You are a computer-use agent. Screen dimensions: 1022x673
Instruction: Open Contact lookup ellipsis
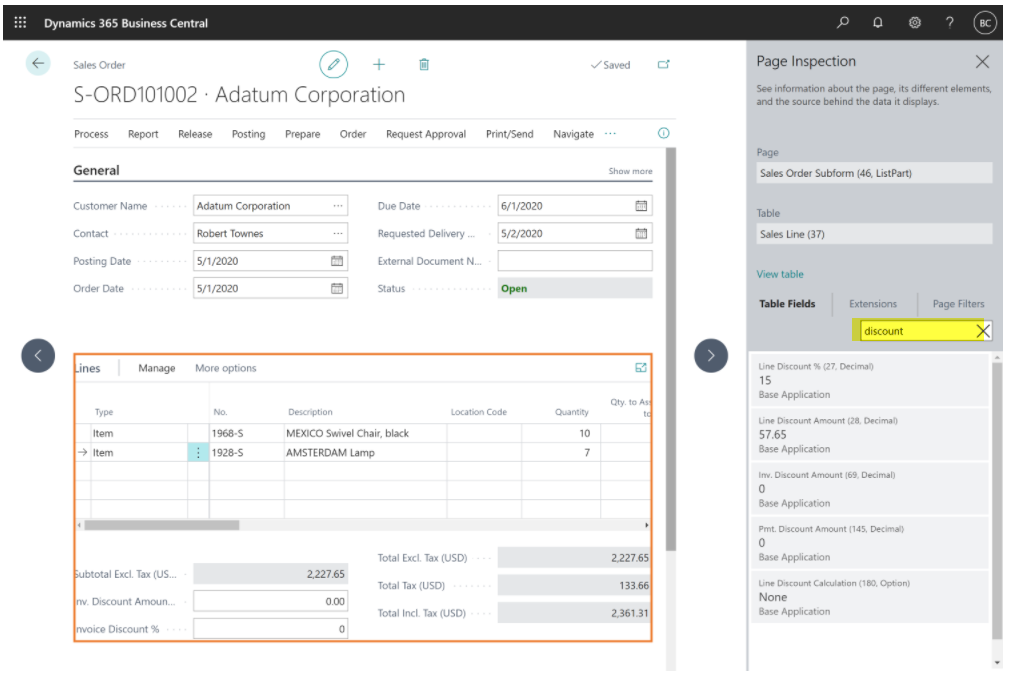pos(338,233)
